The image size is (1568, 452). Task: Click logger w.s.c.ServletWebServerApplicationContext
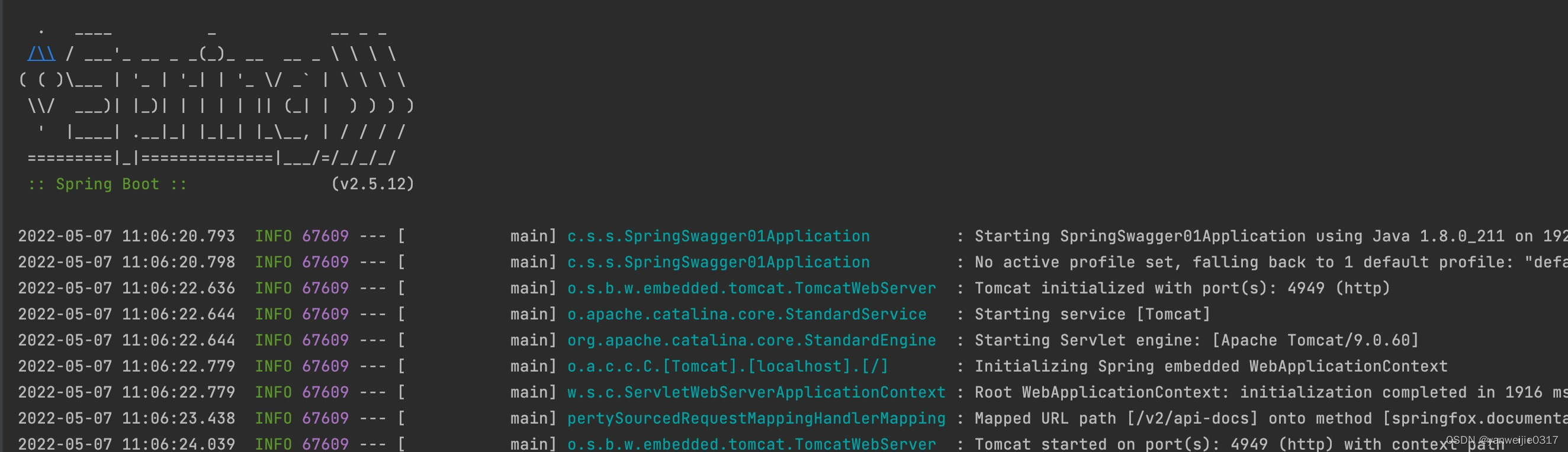[x=757, y=392]
